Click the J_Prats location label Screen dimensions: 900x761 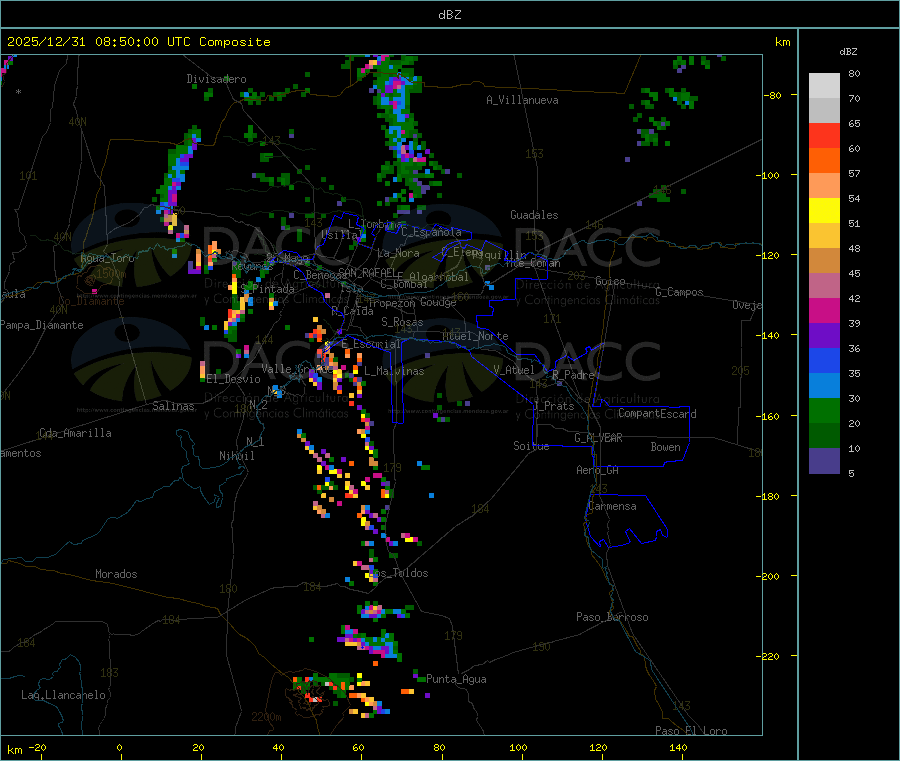[x=553, y=406]
